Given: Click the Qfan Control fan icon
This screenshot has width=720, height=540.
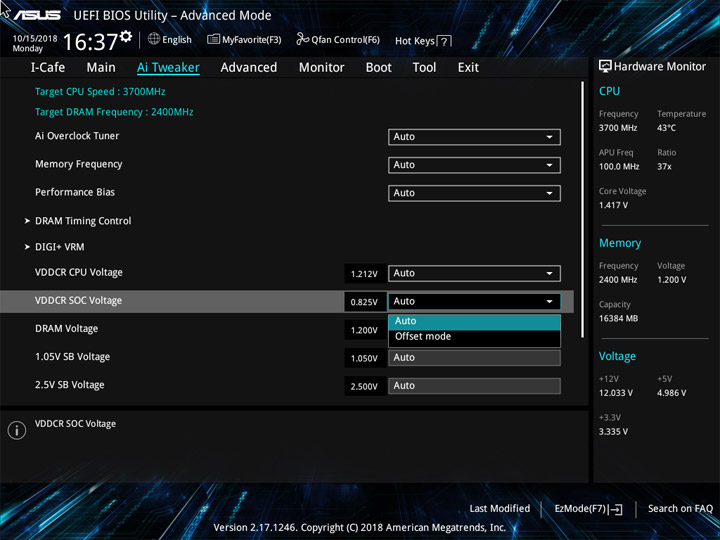Looking at the screenshot, I should tap(302, 39).
